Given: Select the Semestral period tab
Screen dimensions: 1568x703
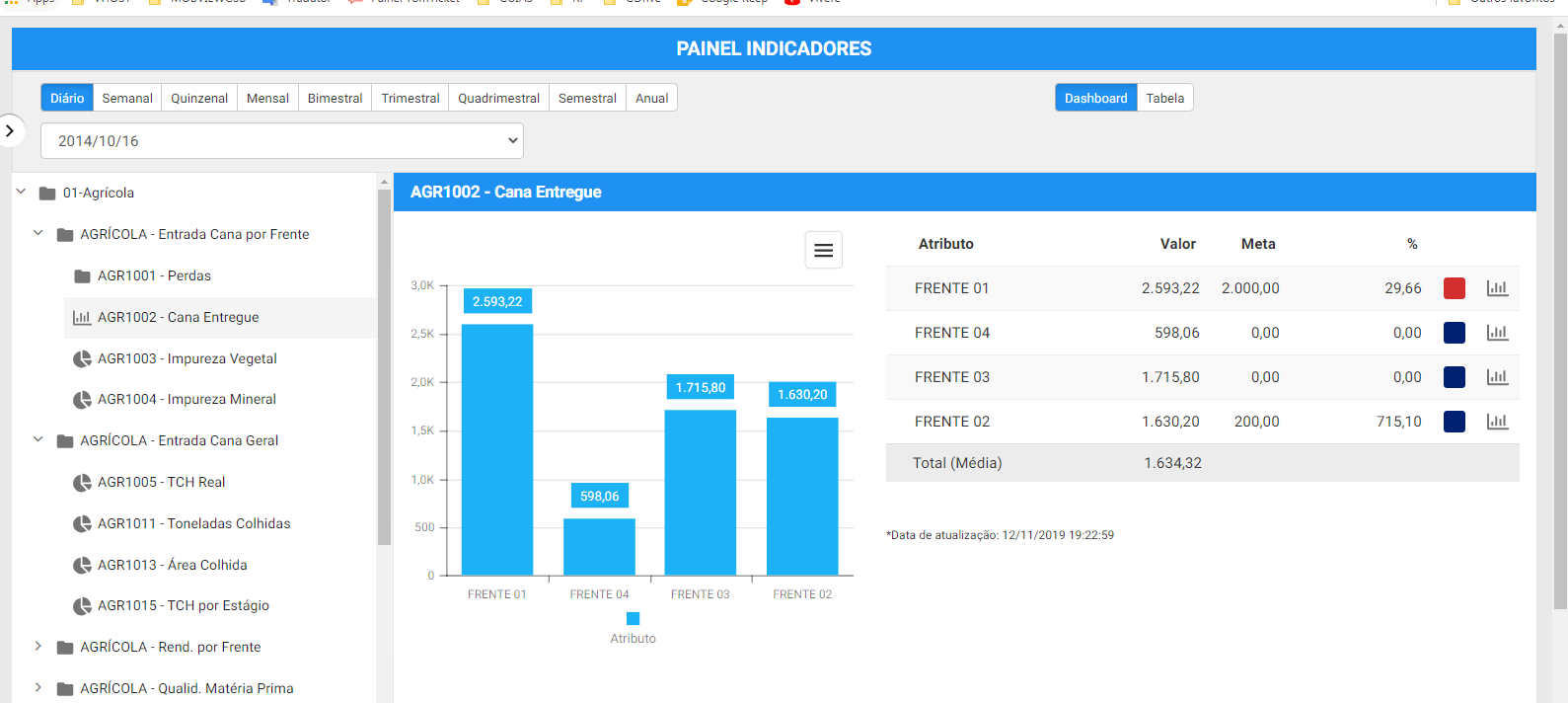Looking at the screenshot, I should [x=587, y=98].
